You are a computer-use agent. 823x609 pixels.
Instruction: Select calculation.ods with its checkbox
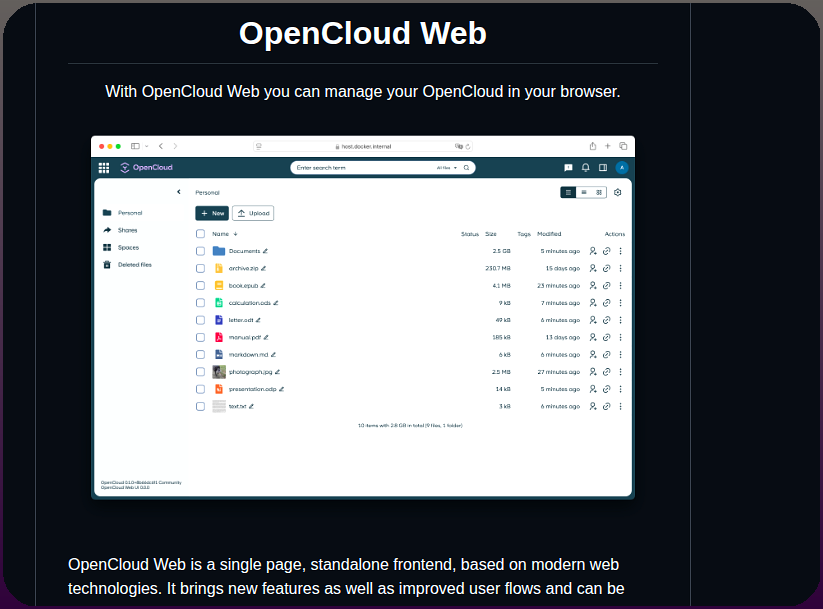(x=201, y=303)
